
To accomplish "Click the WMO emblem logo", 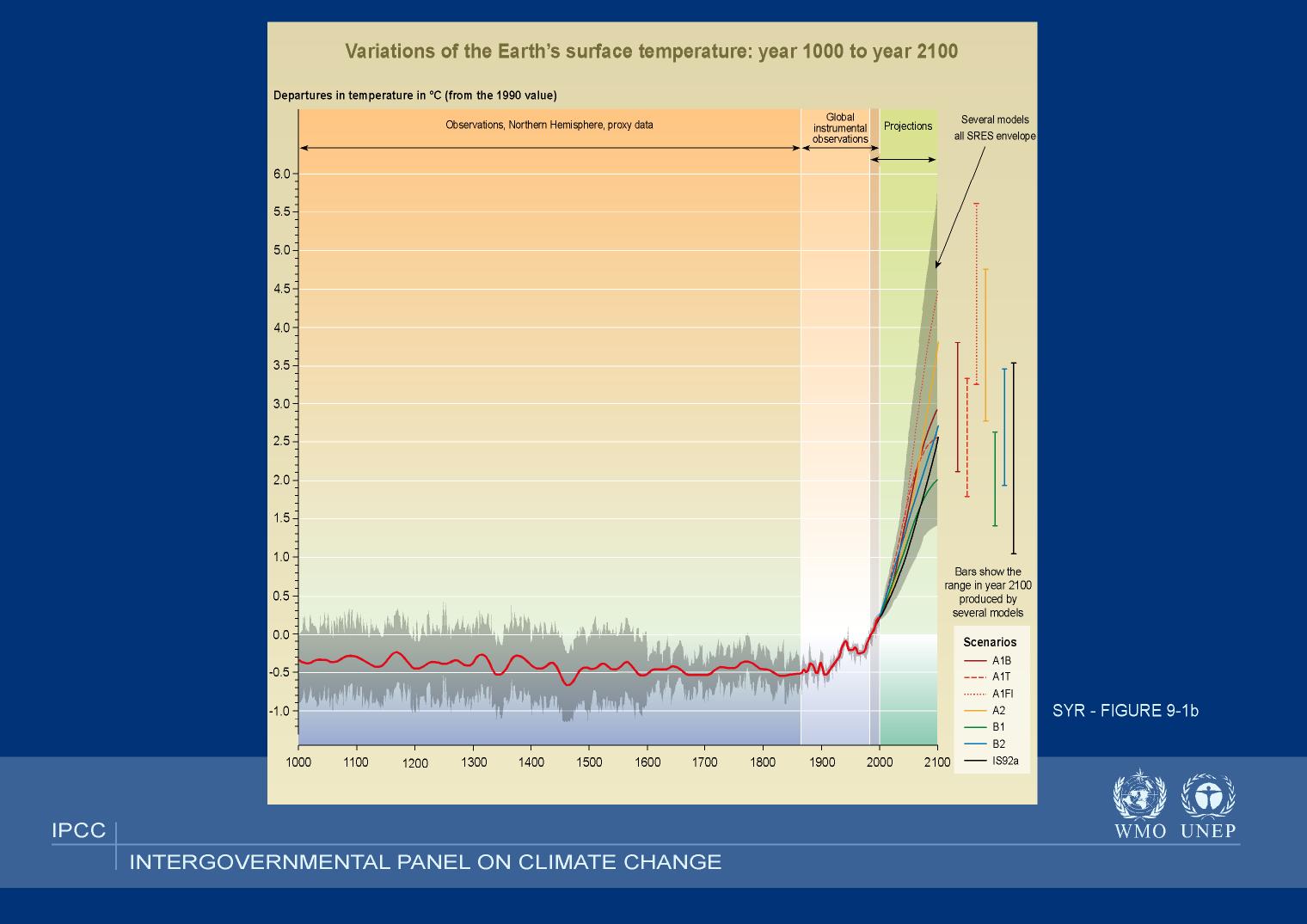I will click(1139, 795).
